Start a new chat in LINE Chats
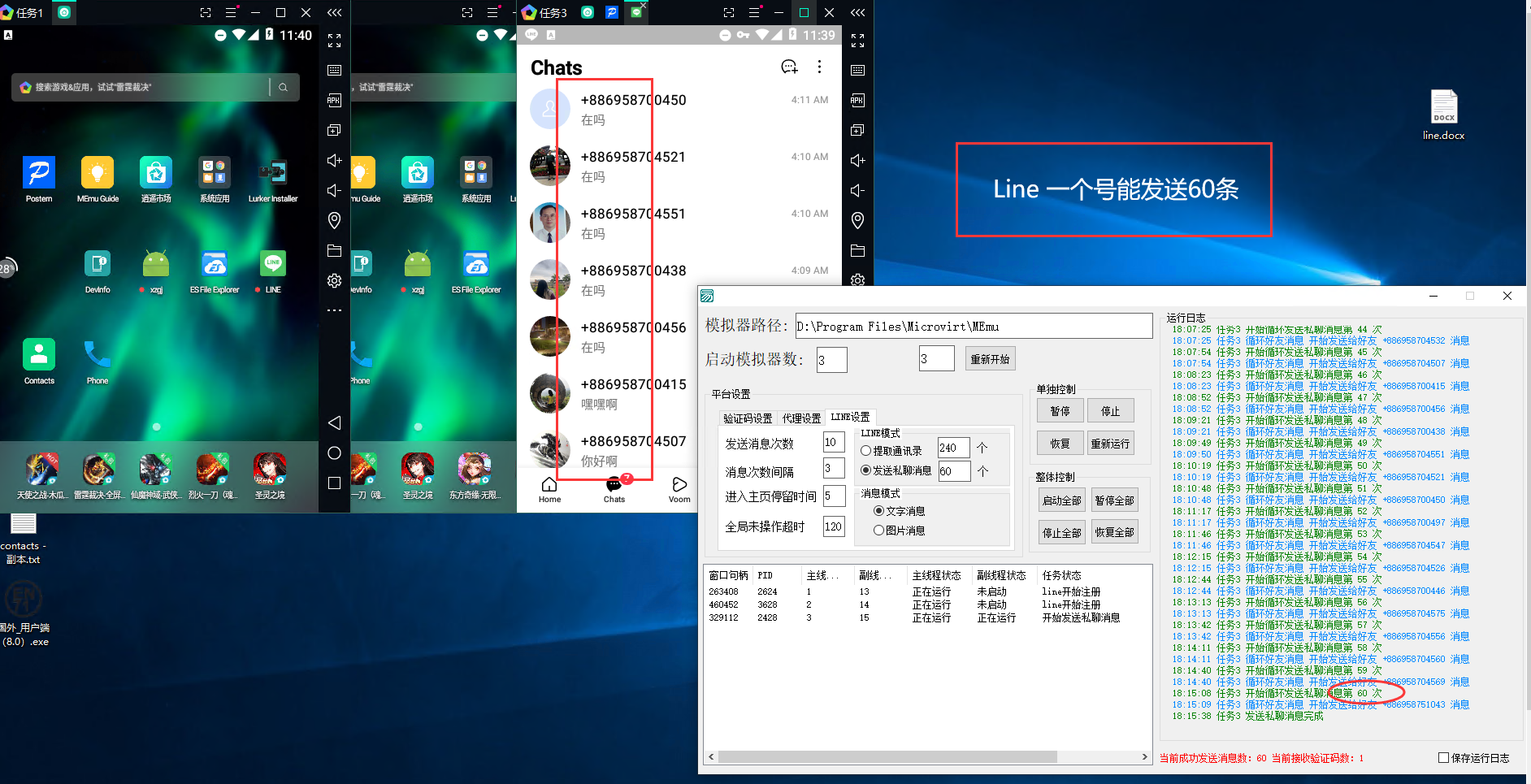 click(x=789, y=67)
